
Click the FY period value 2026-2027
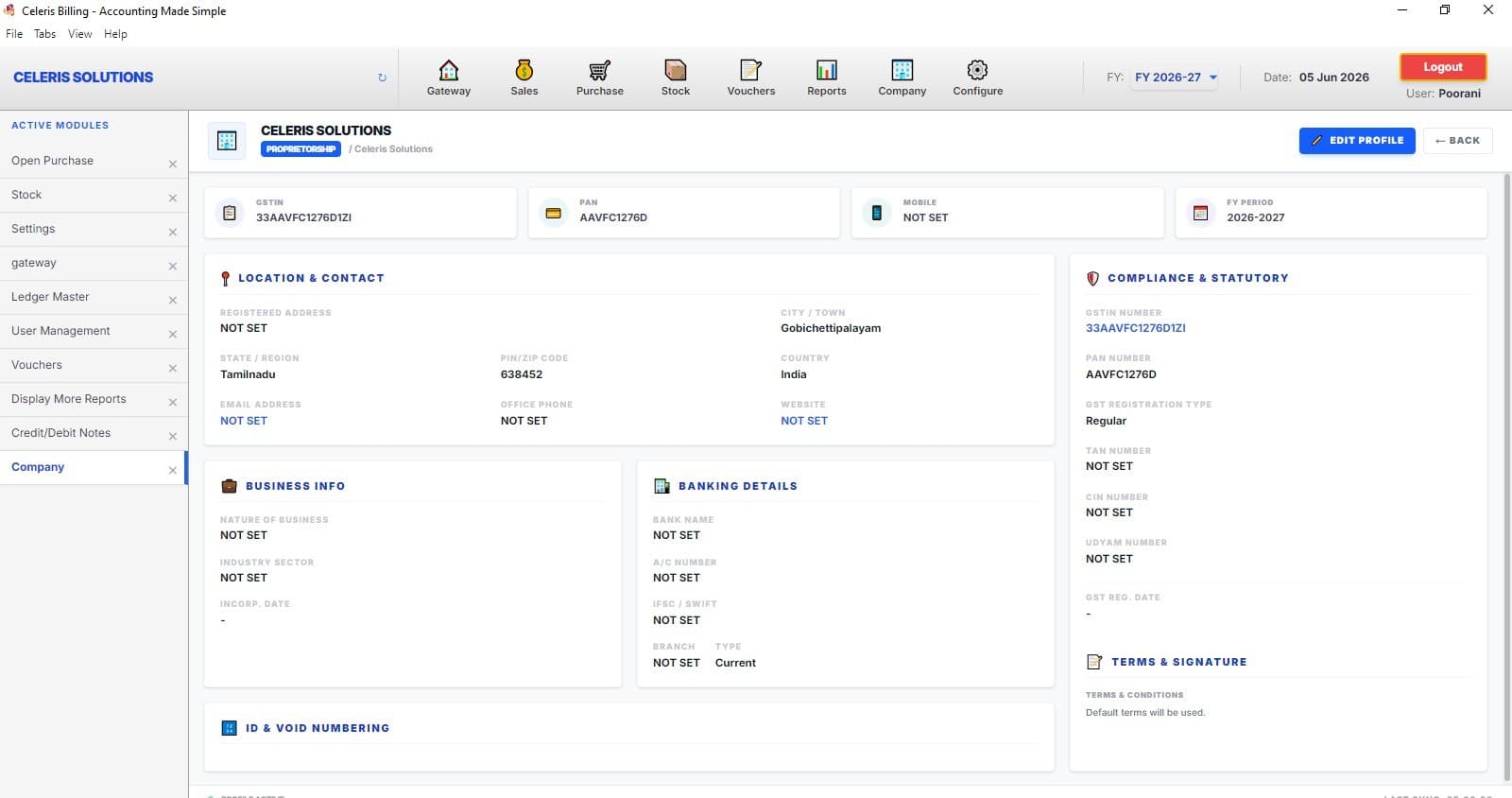[x=1255, y=217]
